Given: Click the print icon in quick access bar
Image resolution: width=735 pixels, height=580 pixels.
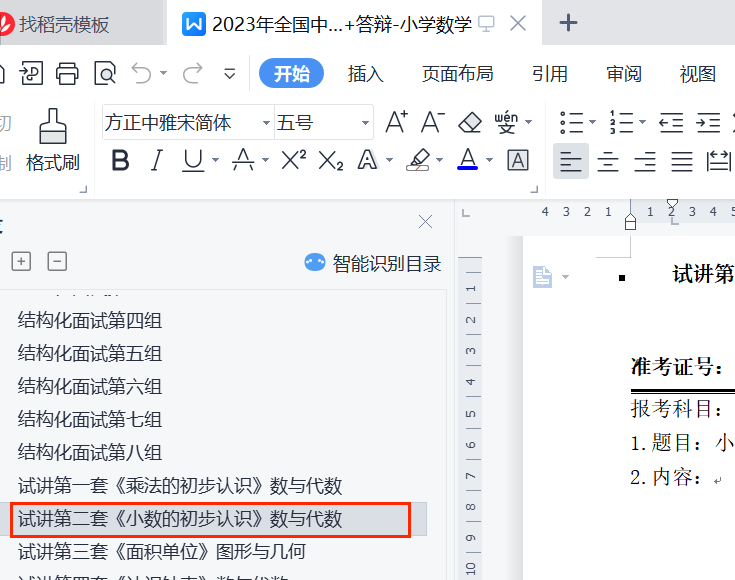Looking at the screenshot, I should point(67,73).
